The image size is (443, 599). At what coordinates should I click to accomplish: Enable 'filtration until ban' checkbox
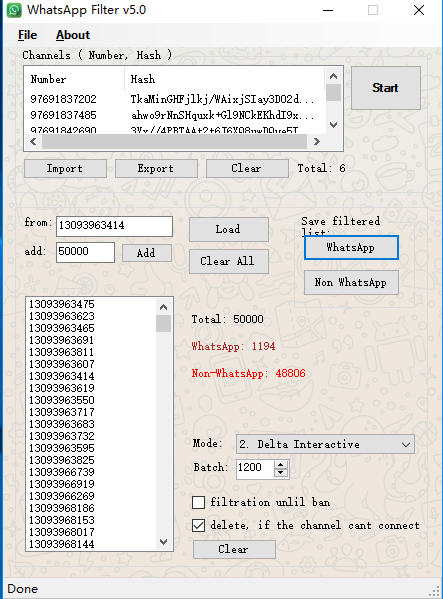coord(199,502)
